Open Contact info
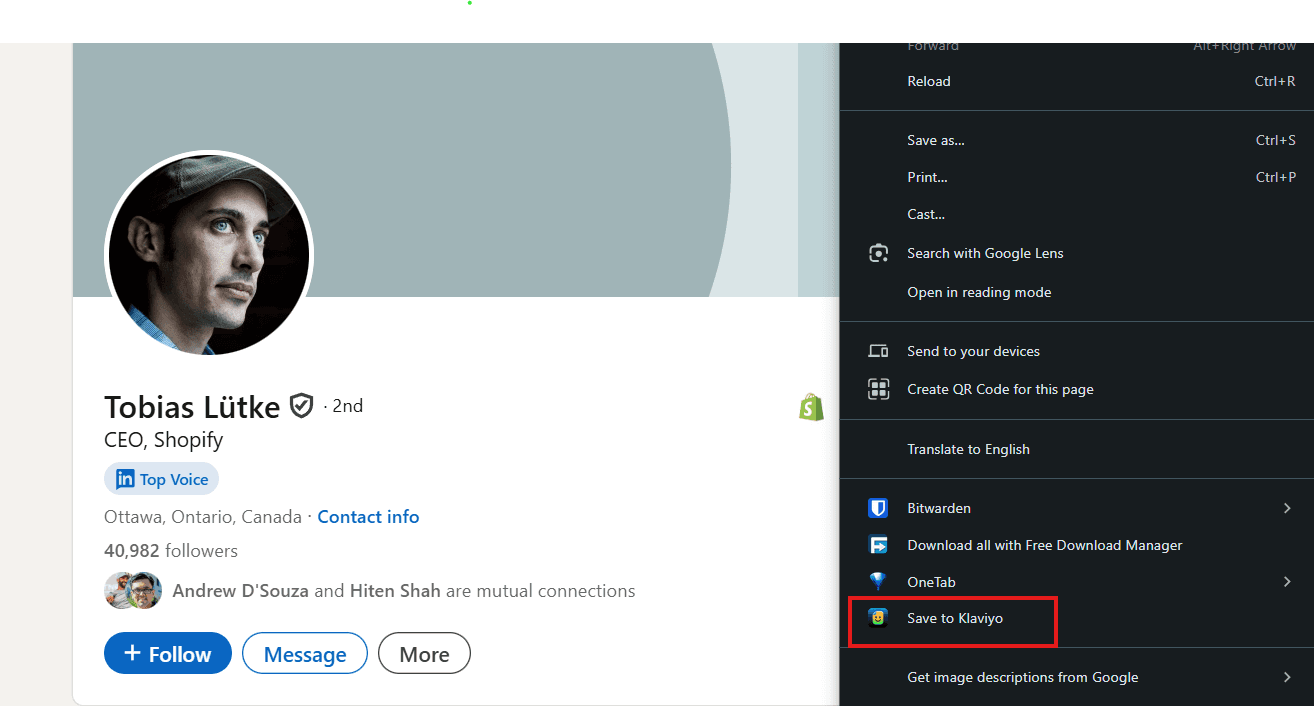The image size is (1314, 706). (368, 516)
